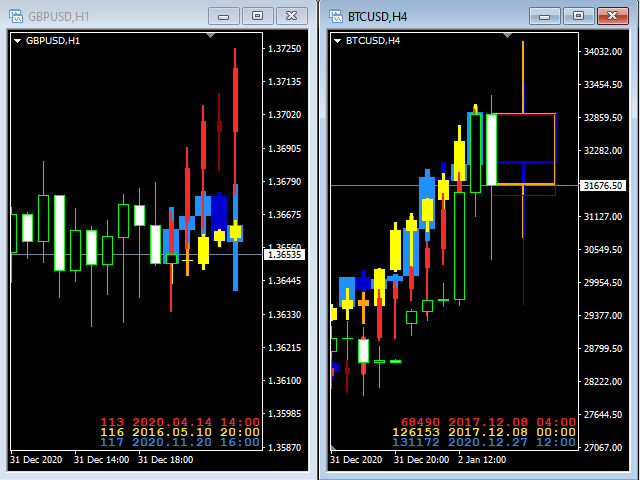Screen dimensions: 640x480
Task: Click the 1.36790 price scale value
Action: coord(284,181)
